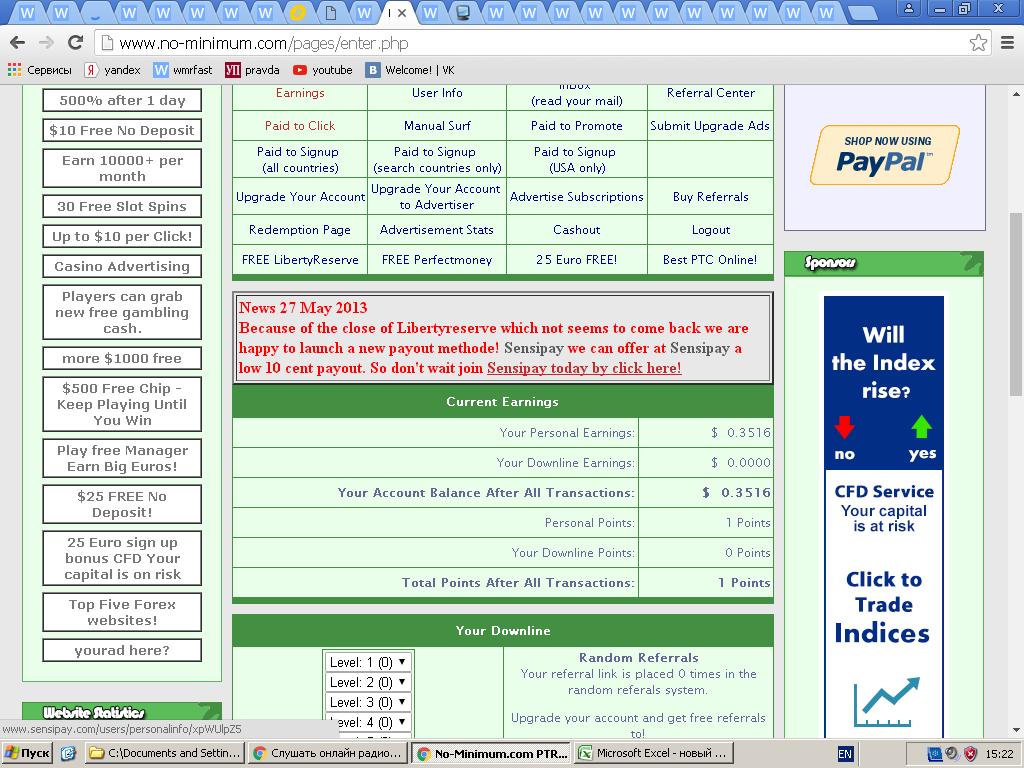Image resolution: width=1024 pixels, height=768 pixels.
Task: Switch to the tab with yellow circle icon
Action: tap(298, 12)
